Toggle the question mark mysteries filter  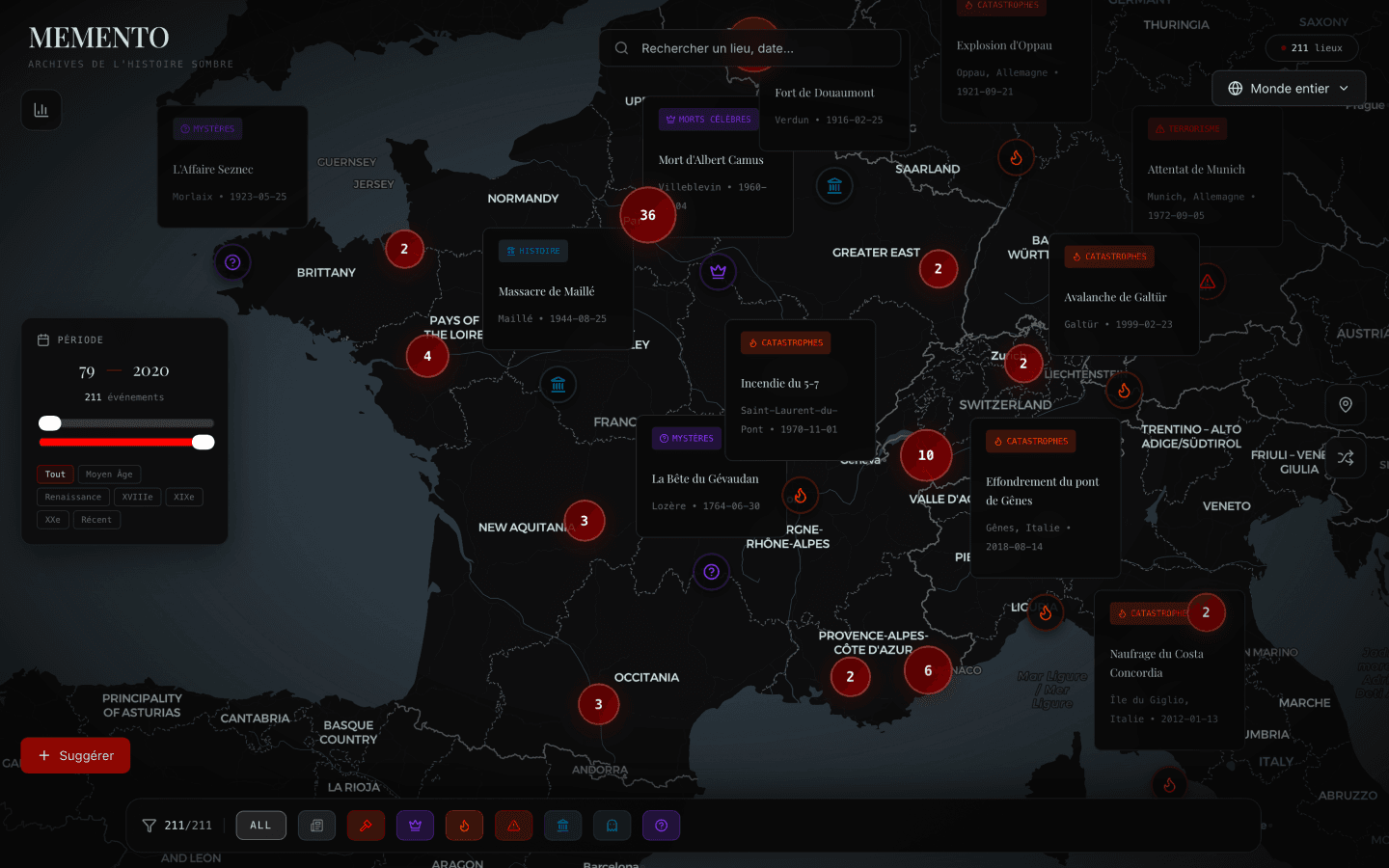click(661, 826)
